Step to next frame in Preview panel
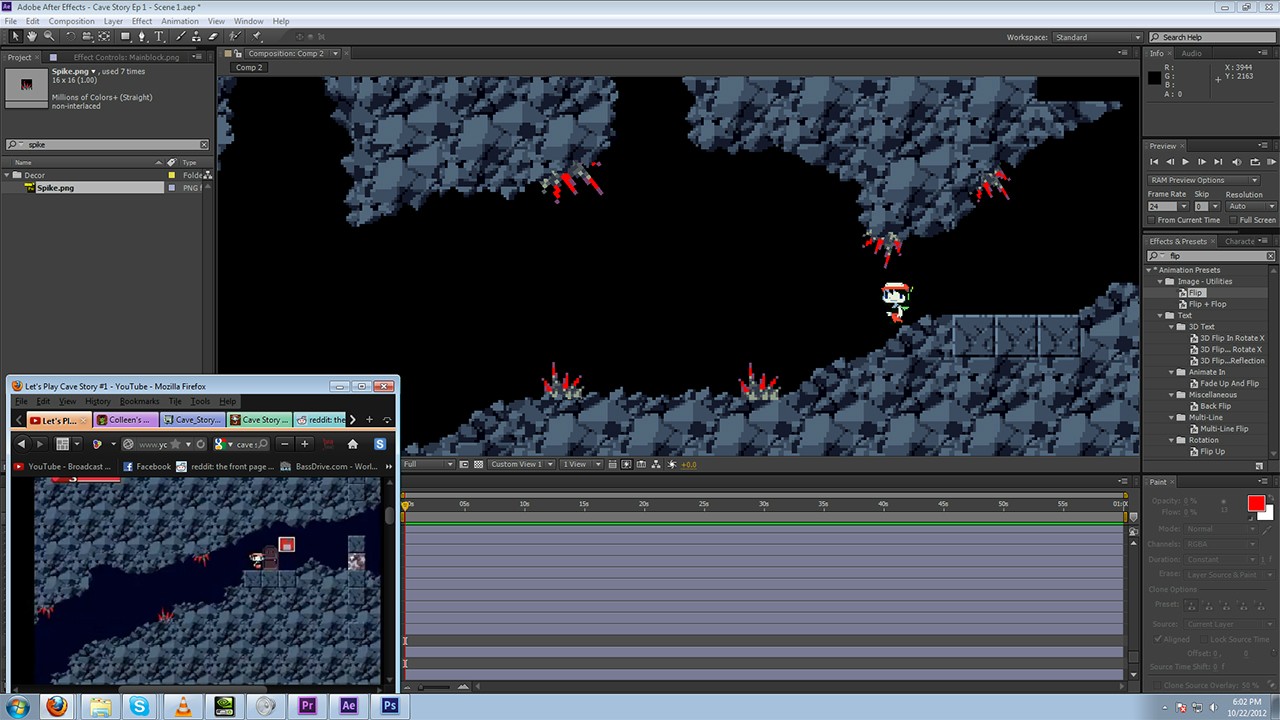The image size is (1280, 720). (1202, 162)
